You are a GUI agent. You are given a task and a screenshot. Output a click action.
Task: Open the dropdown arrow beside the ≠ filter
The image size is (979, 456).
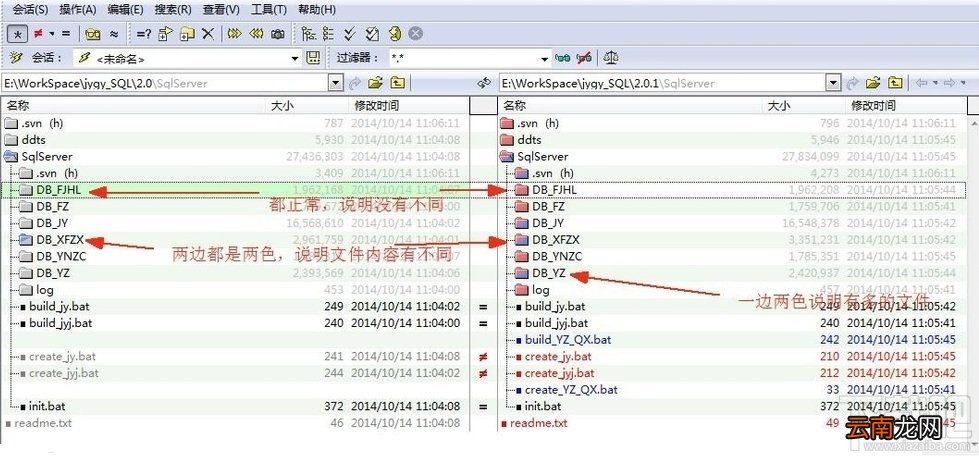(52, 34)
